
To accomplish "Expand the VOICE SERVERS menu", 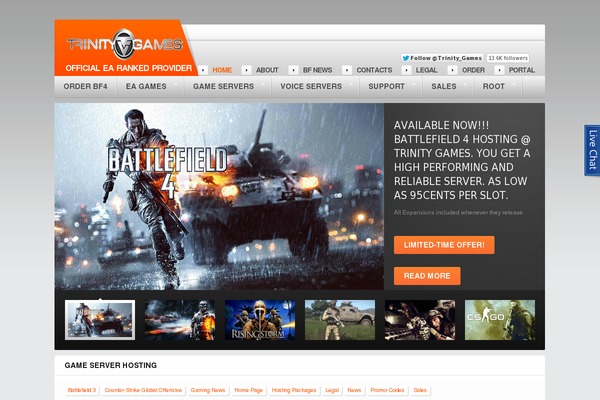I will (x=315, y=87).
